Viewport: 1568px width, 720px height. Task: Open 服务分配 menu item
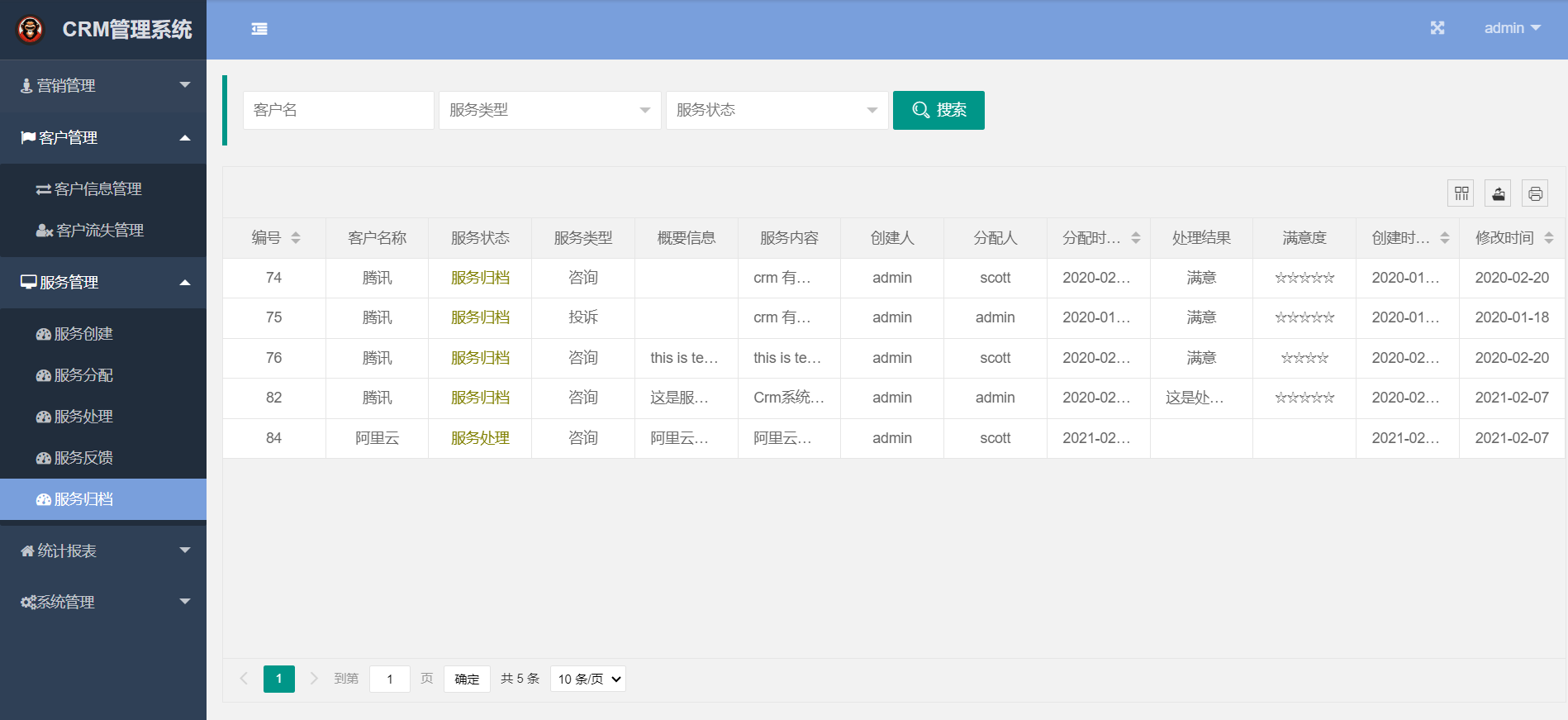[103, 374]
